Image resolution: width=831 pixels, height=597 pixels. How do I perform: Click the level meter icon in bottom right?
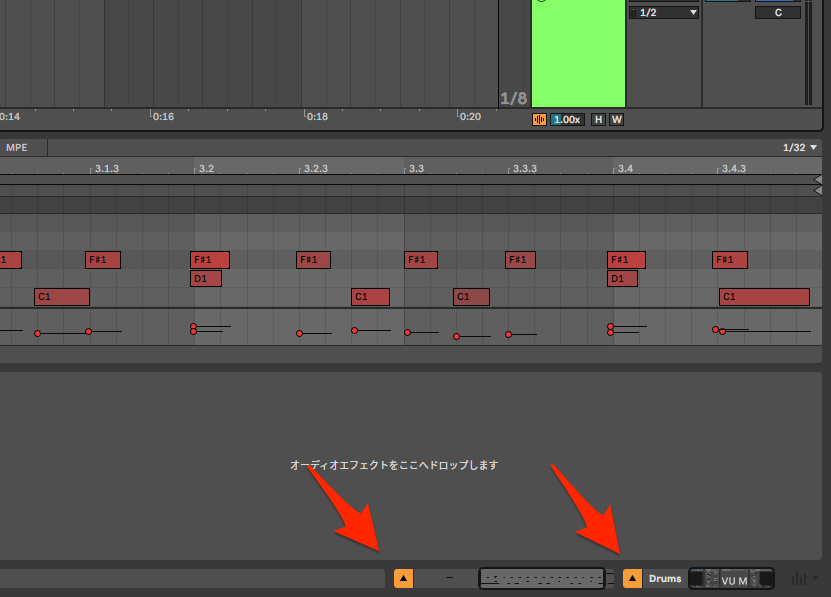798,578
